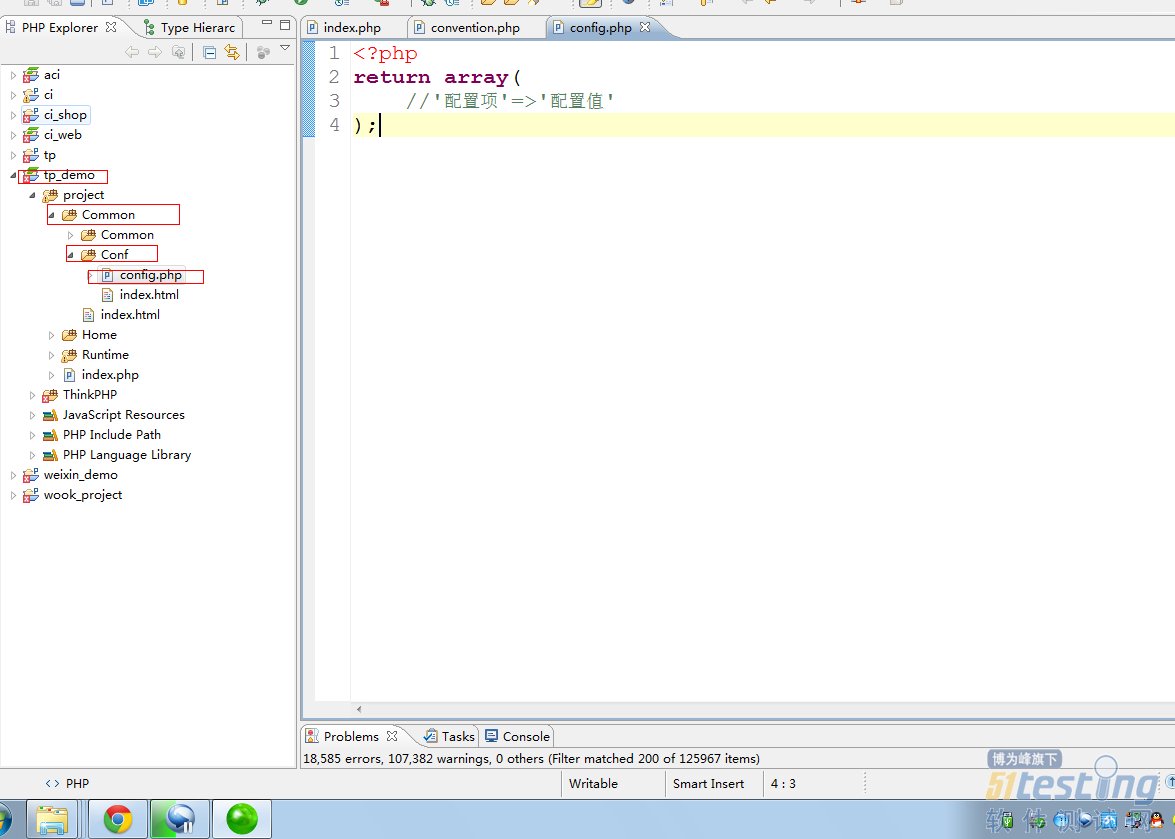
Task: Open the PHP Explorer view menu triangle
Action: 285,48
